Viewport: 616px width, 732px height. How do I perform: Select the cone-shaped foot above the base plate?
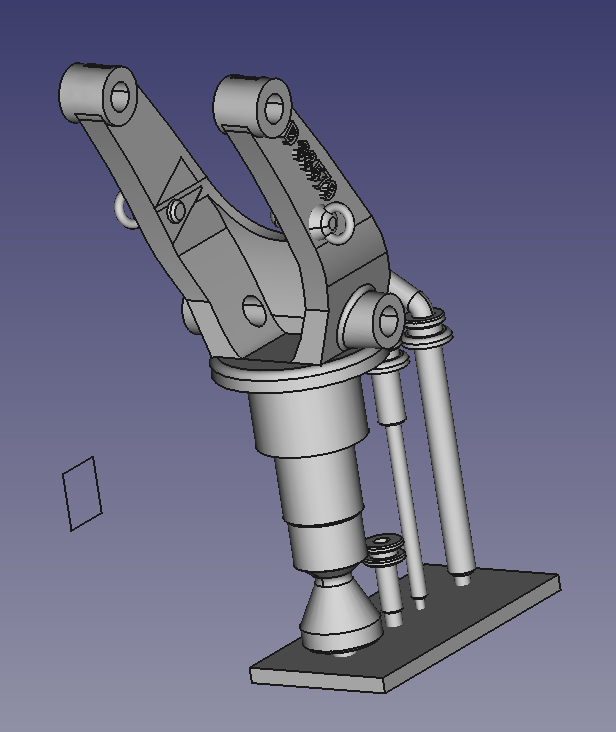click(x=341, y=614)
